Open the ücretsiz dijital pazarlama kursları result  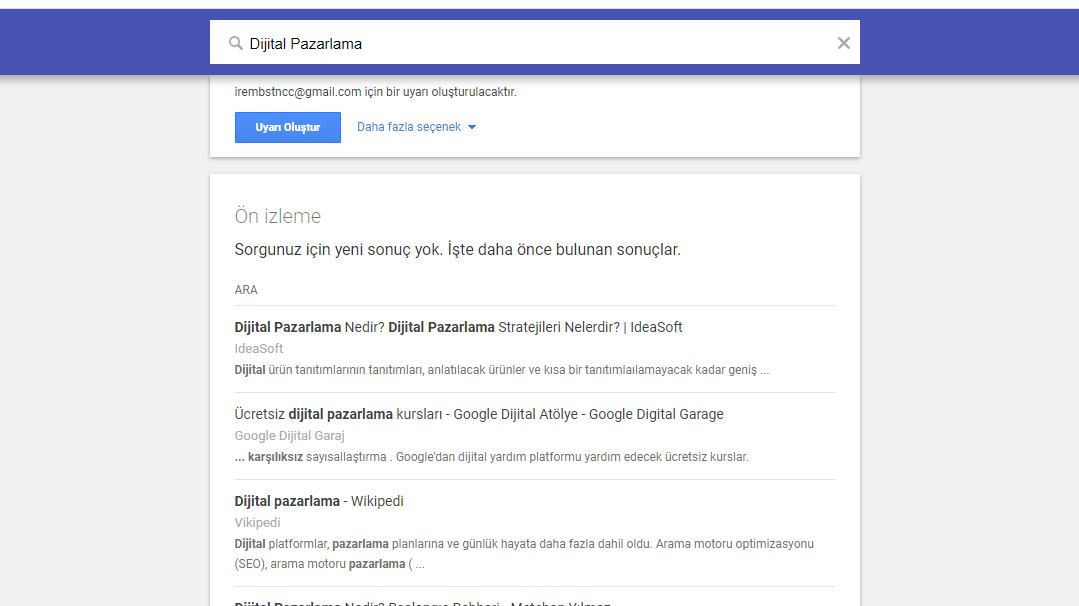click(x=478, y=413)
